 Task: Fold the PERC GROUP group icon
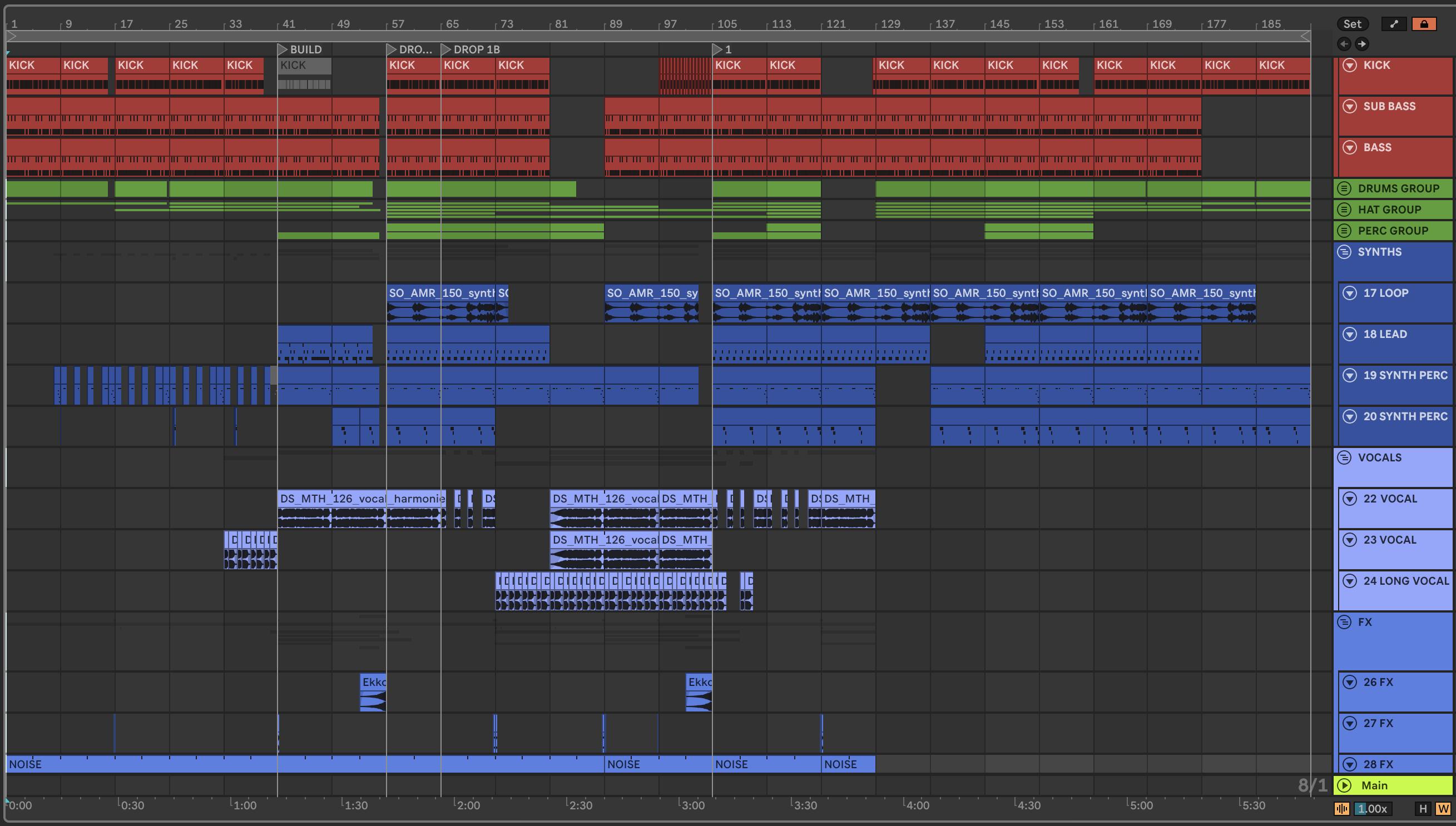click(1344, 230)
